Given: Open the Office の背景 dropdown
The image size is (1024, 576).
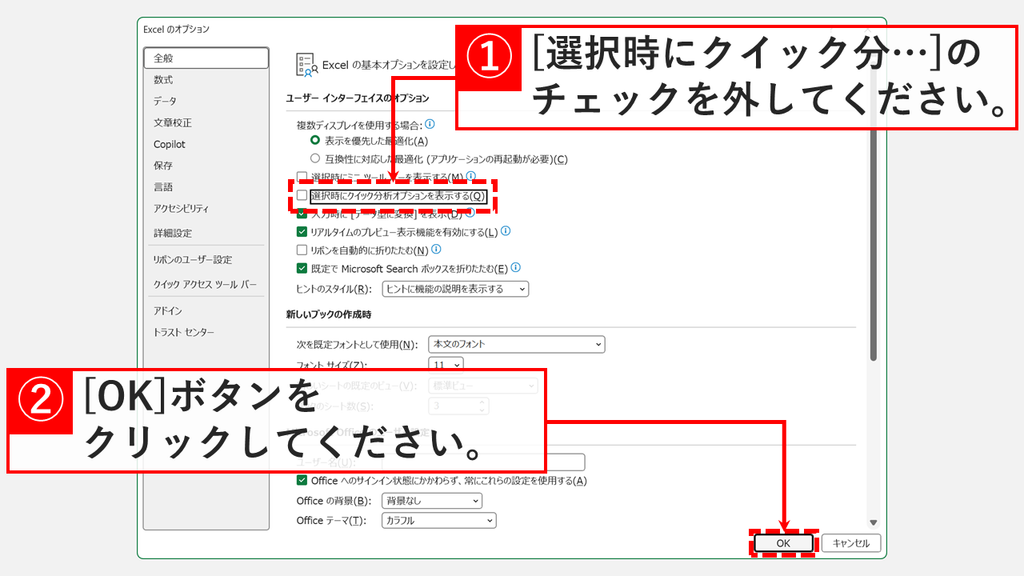Looking at the screenshot, I should click(x=432, y=501).
